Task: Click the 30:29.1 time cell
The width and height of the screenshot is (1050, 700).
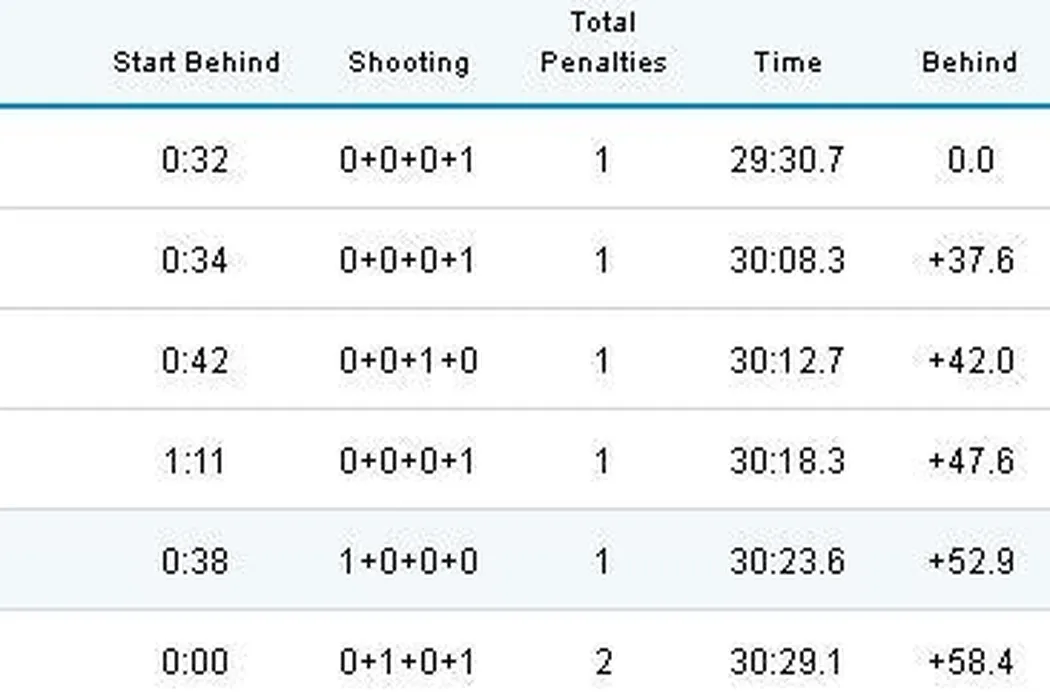Action: coord(787,661)
